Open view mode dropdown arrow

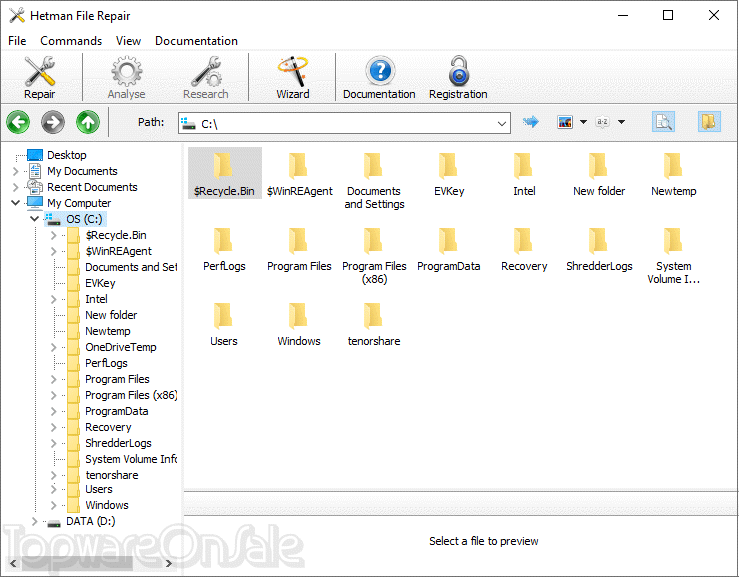coord(583,122)
